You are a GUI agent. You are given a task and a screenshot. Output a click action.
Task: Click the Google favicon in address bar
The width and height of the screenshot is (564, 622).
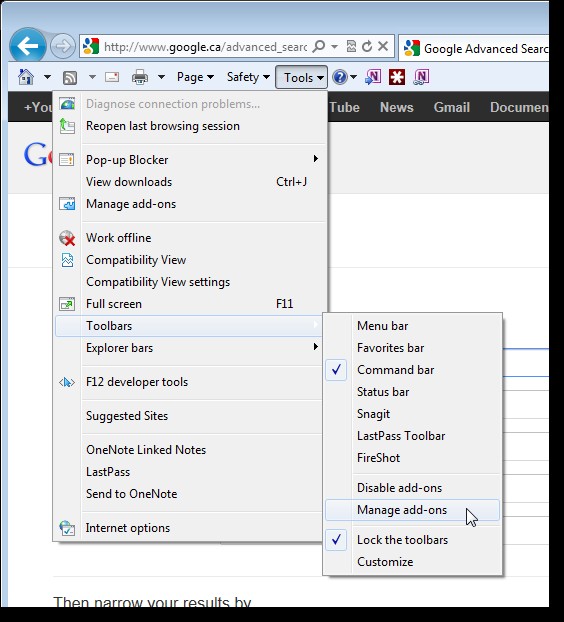91,46
